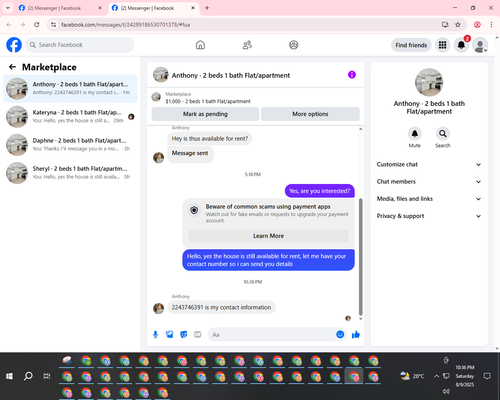The height and width of the screenshot is (400, 500).
Task: Send a thumbs-up like
Action: click(x=356, y=334)
